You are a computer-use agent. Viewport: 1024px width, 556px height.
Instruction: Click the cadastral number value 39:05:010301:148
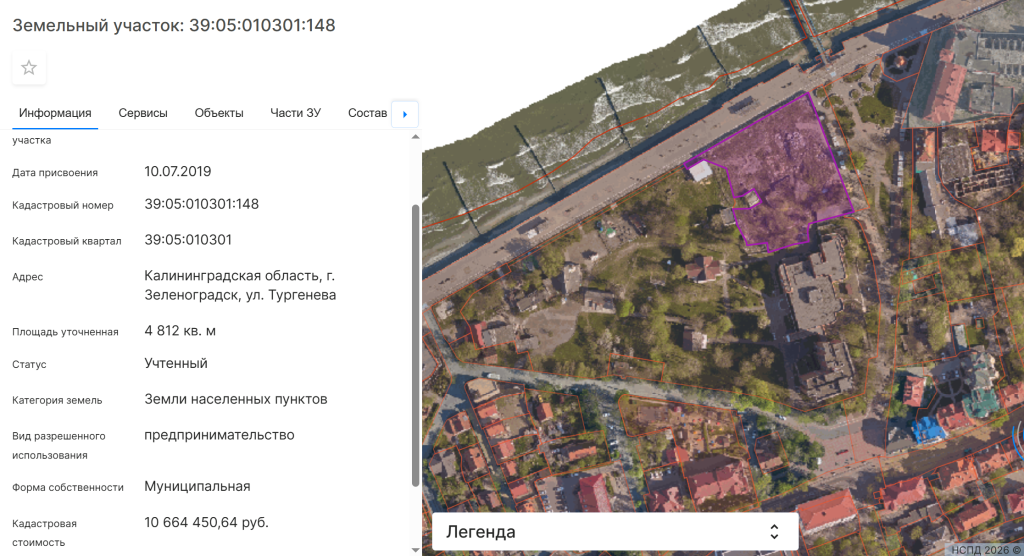point(202,204)
